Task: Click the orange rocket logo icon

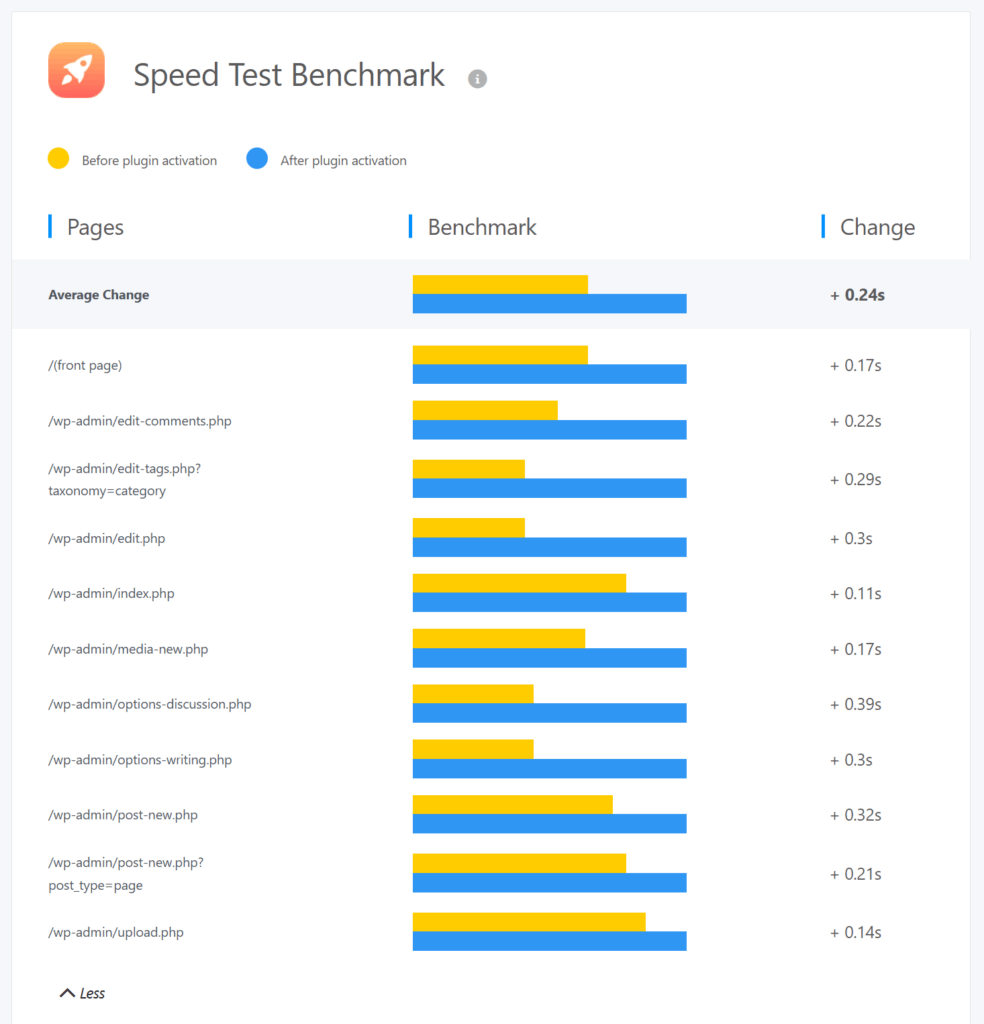Action: [x=76, y=70]
